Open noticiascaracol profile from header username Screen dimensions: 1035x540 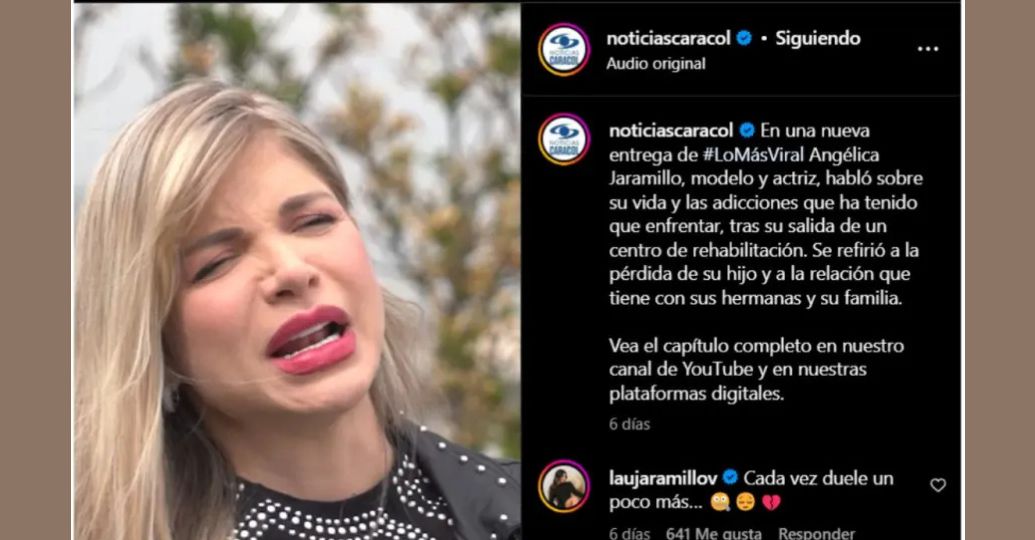point(668,38)
